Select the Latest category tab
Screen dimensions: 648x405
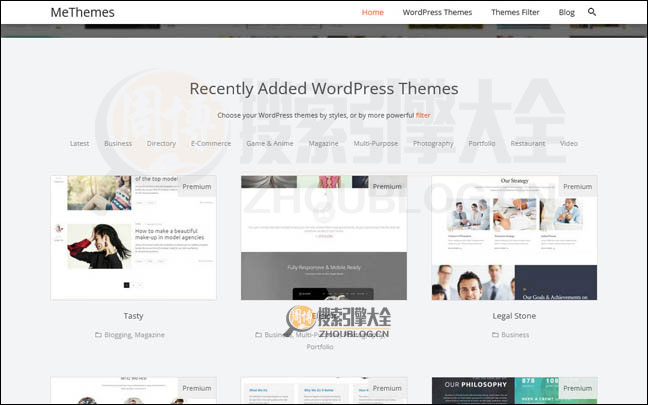(79, 143)
